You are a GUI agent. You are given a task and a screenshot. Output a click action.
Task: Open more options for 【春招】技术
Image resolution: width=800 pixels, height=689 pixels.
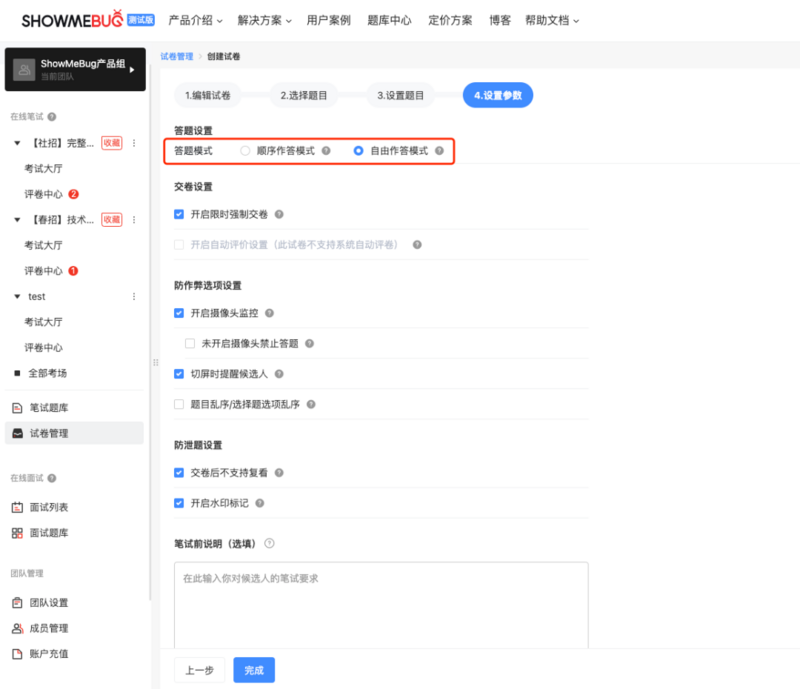(x=134, y=219)
